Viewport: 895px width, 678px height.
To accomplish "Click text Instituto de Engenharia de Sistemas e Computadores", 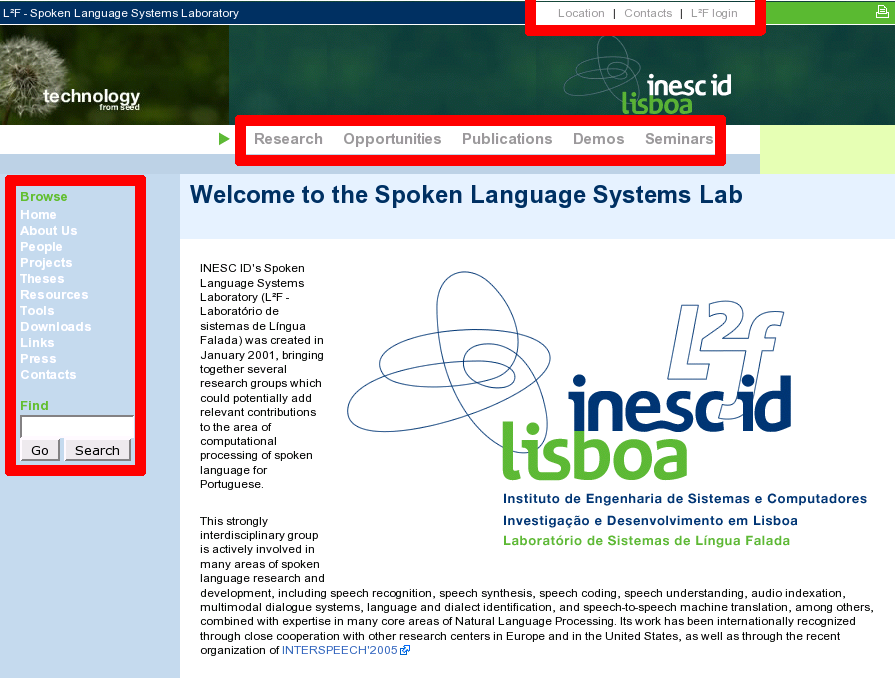I will (684, 498).
